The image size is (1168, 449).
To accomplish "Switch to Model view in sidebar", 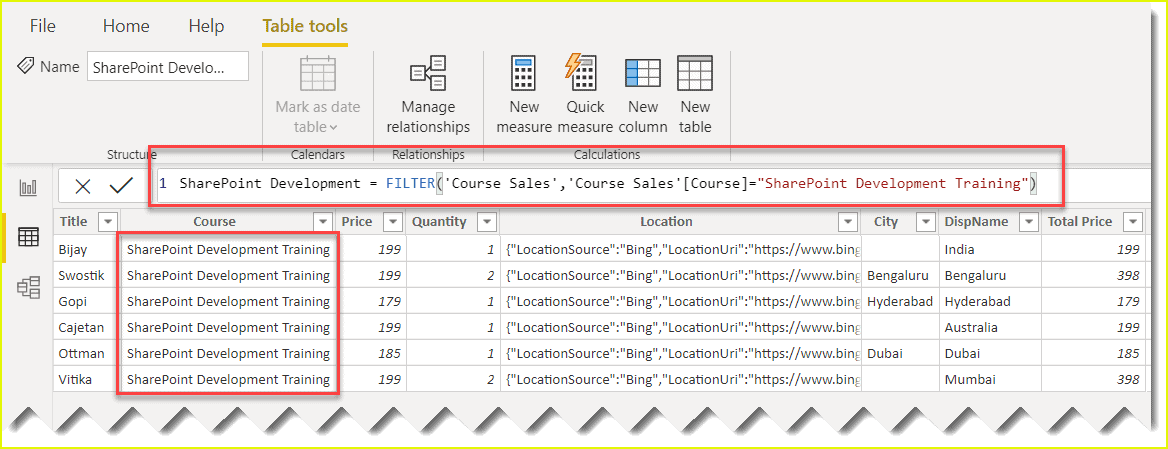I will click(29, 287).
